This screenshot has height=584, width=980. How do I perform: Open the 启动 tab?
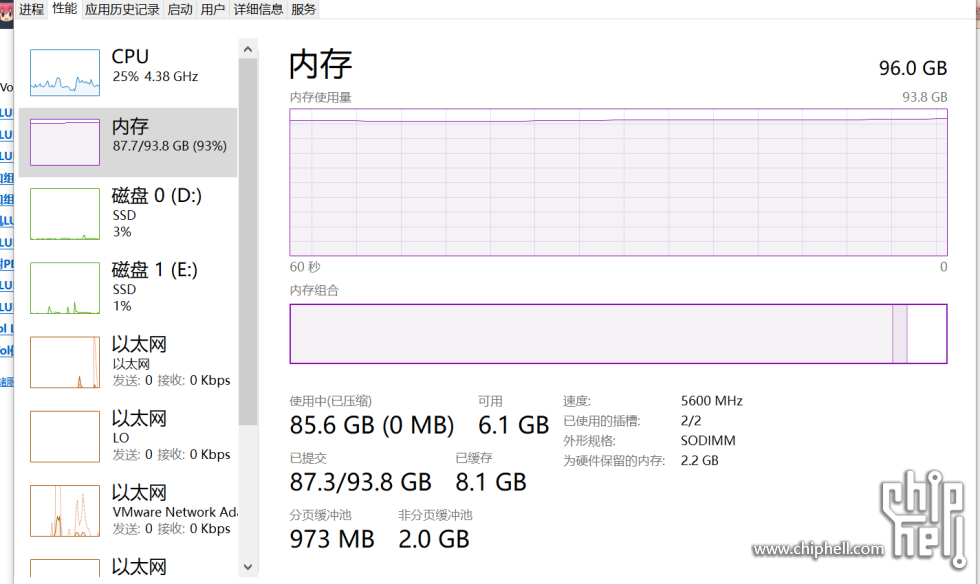pos(180,9)
